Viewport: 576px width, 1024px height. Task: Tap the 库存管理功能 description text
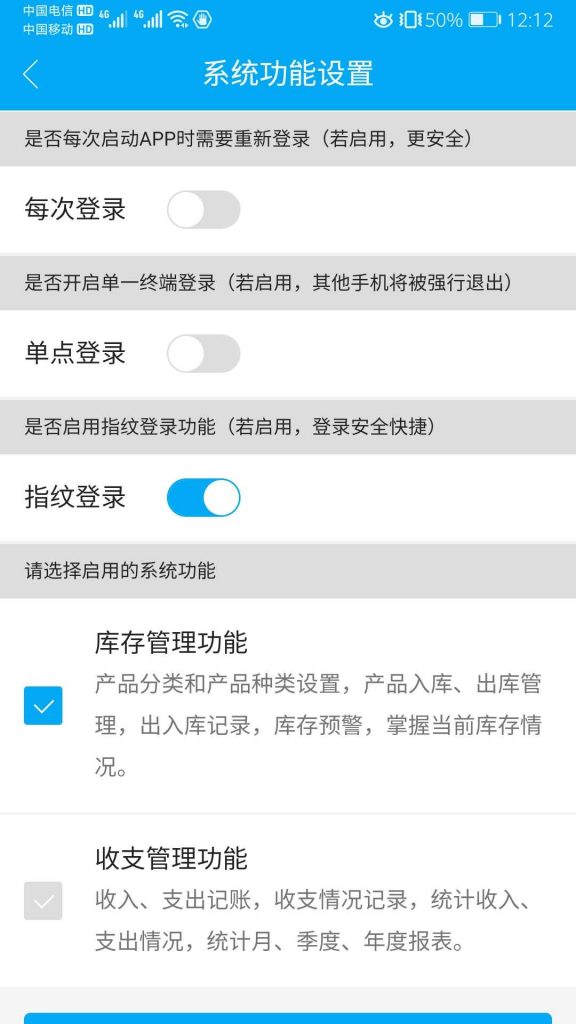[x=318, y=726]
